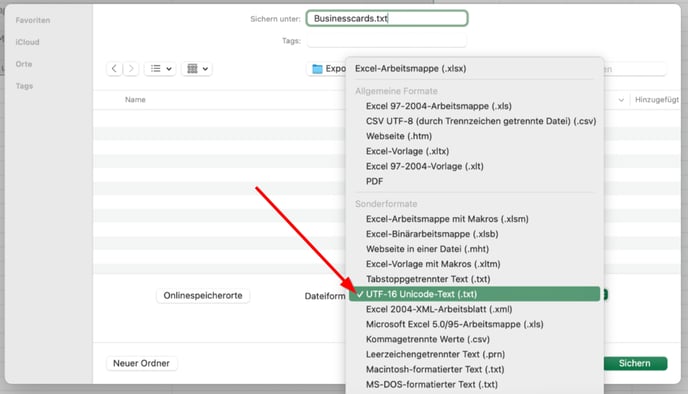Screen dimensions: 688x394
Task: Click the Onlinespeicherorte button
Action: click(203, 296)
